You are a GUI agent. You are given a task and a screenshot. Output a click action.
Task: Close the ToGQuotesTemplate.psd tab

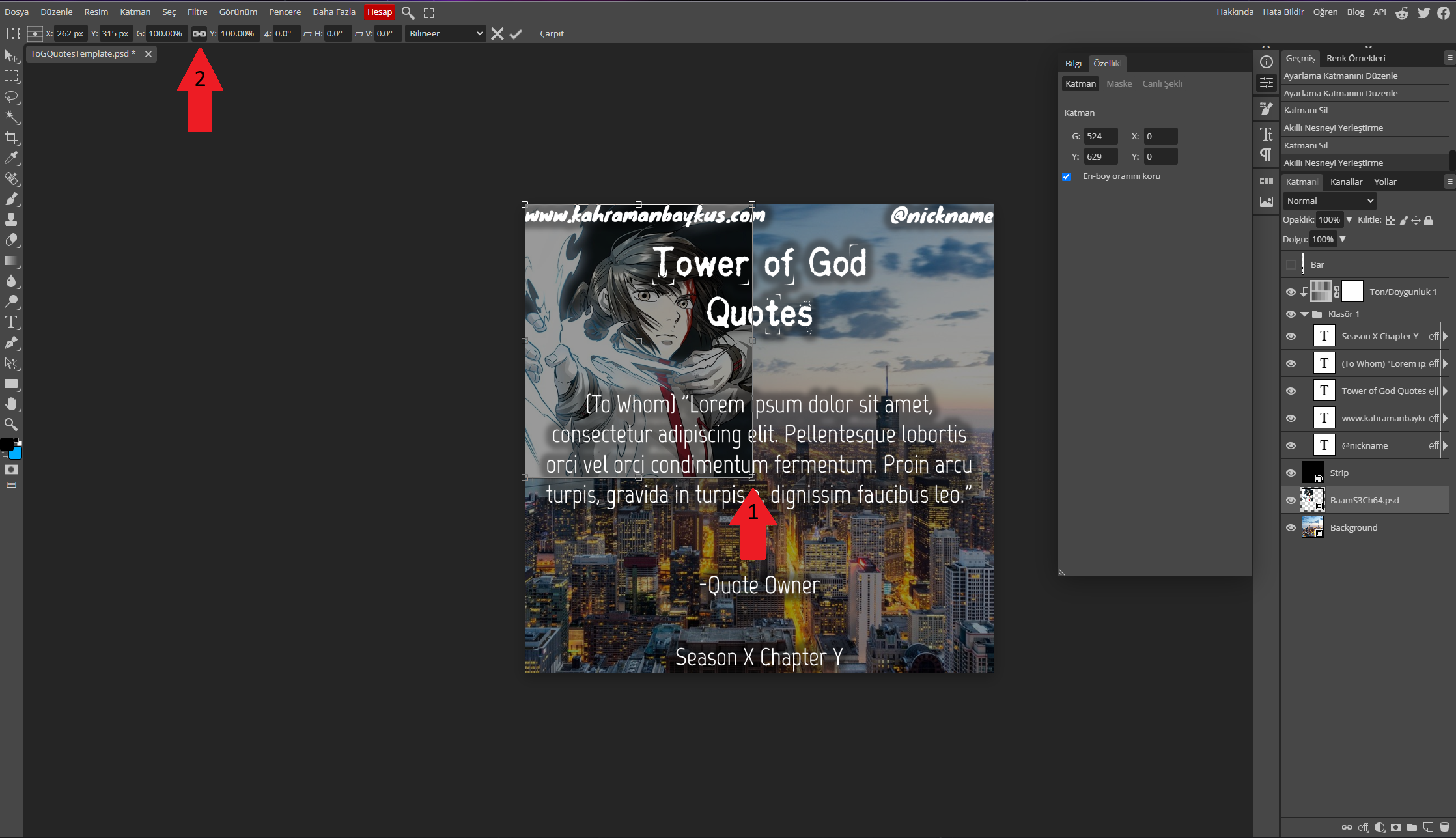pos(148,54)
